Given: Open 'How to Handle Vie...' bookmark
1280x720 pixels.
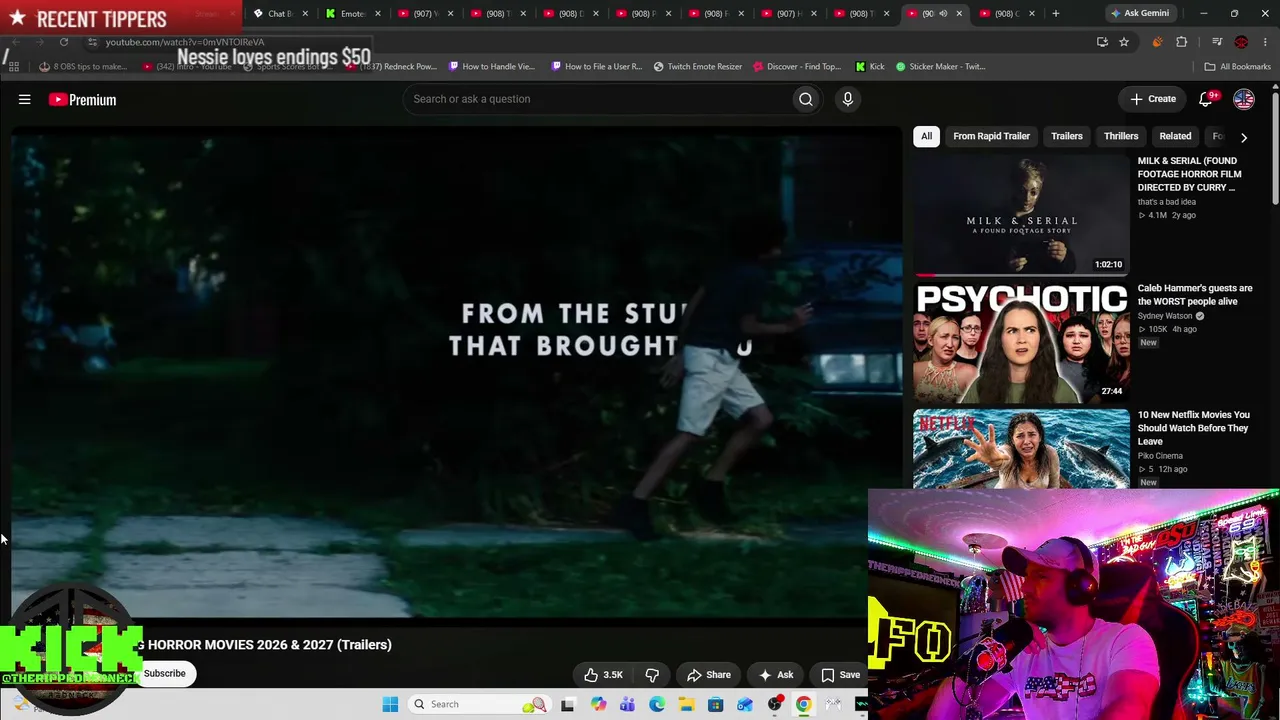Looking at the screenshot, I should click(x=492, y=67).
